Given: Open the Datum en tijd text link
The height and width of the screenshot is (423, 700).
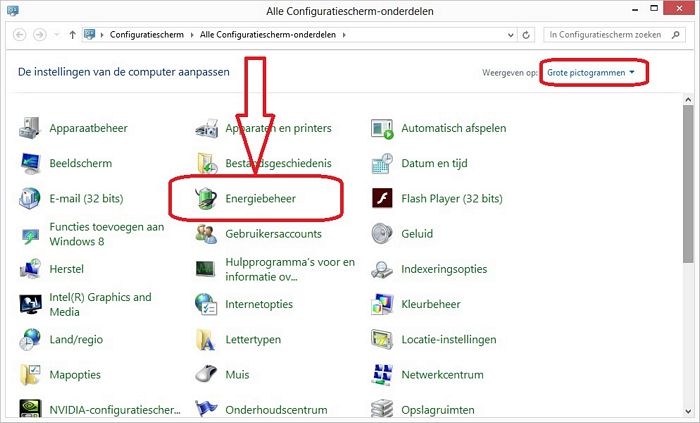Looking at the screenshot, I should (434, 163).
